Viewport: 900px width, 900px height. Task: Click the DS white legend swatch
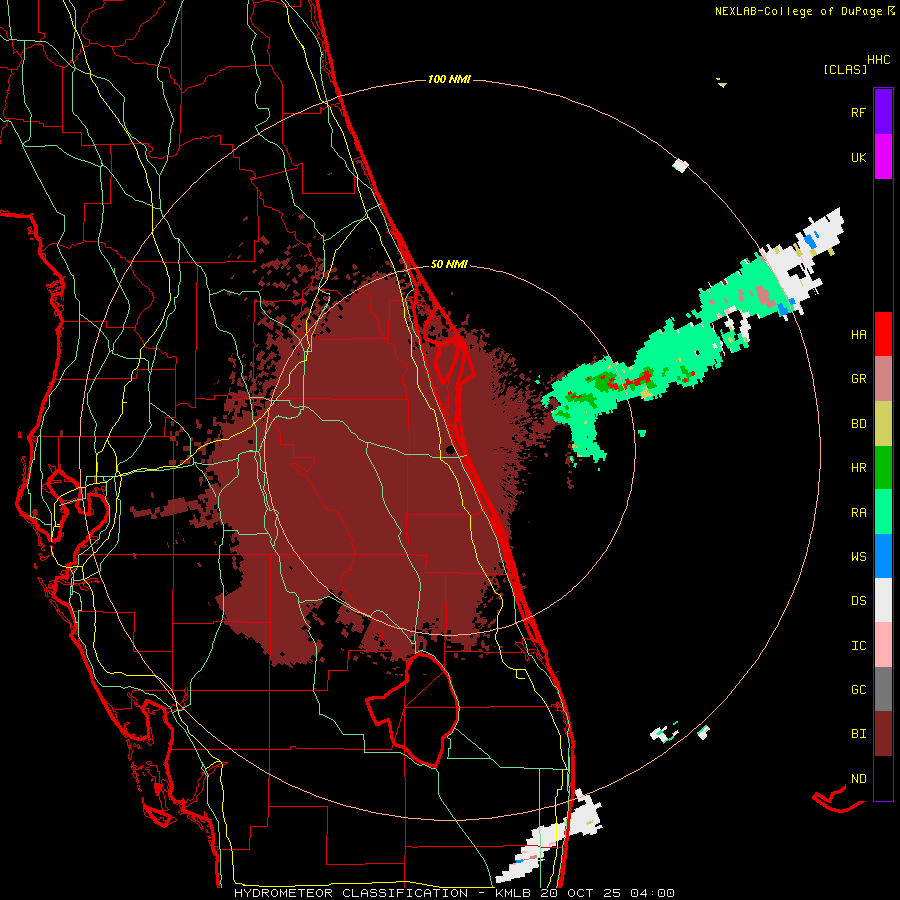coord(883,600)
